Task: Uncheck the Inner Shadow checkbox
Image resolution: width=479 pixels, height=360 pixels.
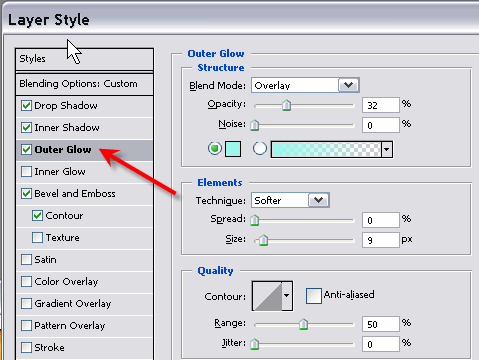Action: 26,128
